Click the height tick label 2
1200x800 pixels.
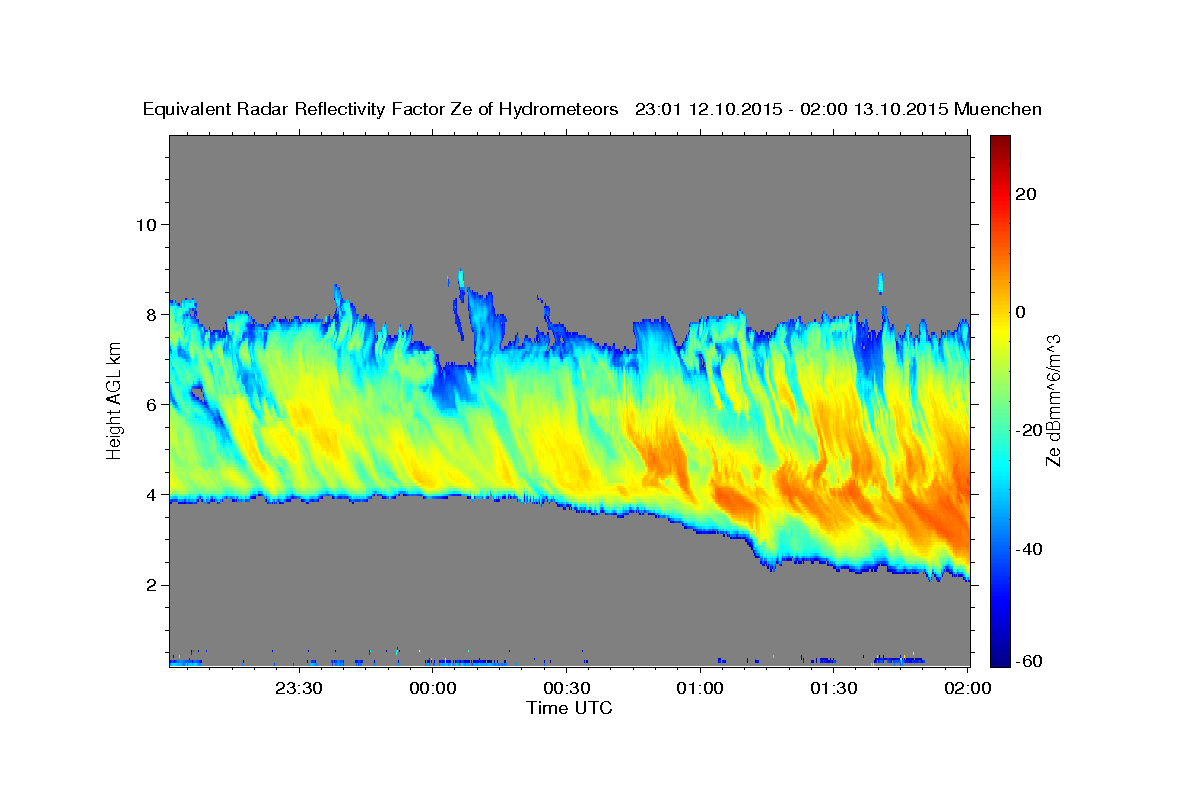click(151, 584)
